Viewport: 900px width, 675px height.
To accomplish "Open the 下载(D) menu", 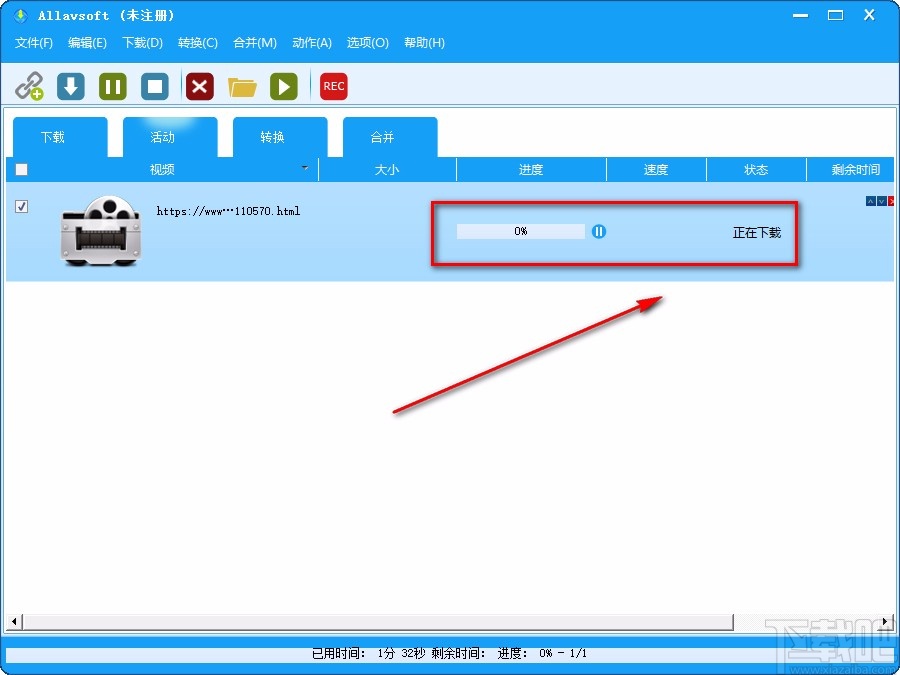I will pos(142,42).
